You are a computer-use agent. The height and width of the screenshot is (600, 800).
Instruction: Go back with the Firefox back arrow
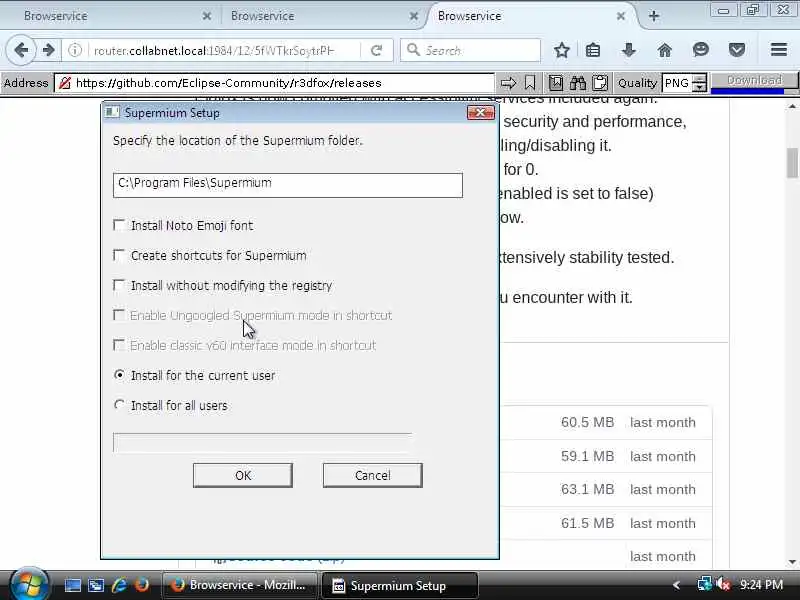coord(21,50)
